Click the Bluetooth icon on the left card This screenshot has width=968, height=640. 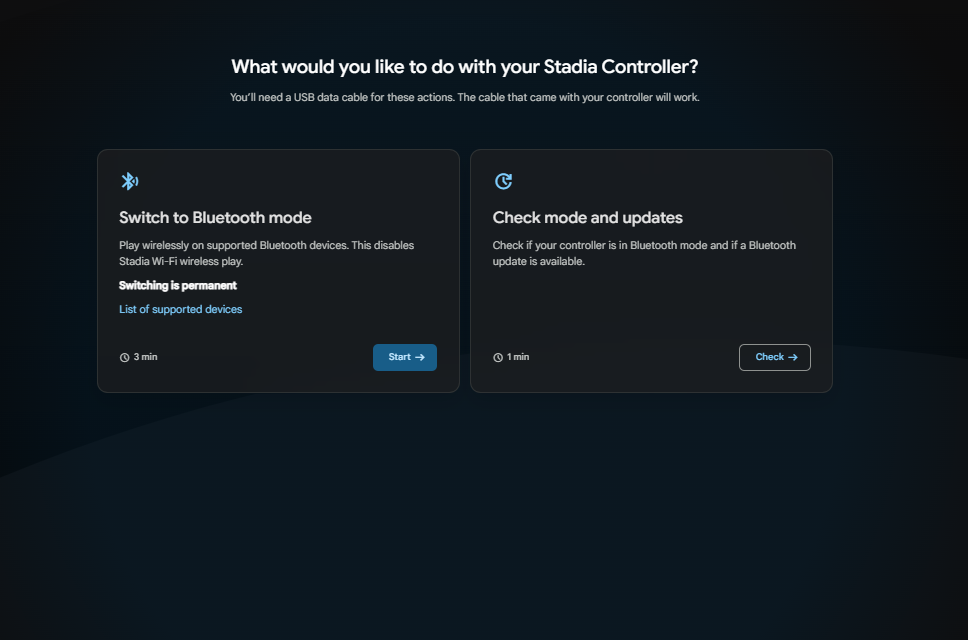(130, 181)
